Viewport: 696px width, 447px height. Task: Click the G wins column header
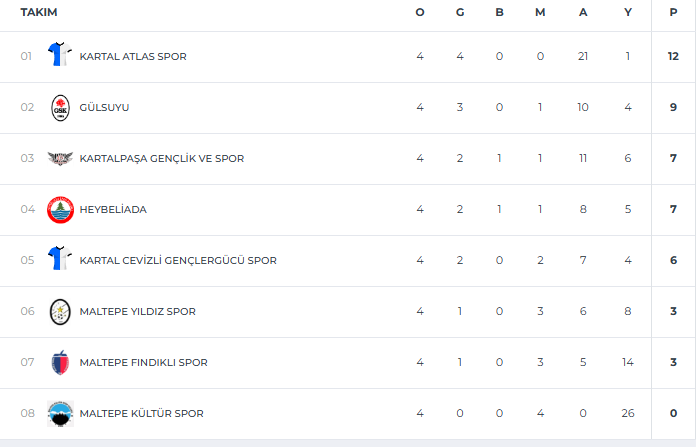tap(460, 12)
